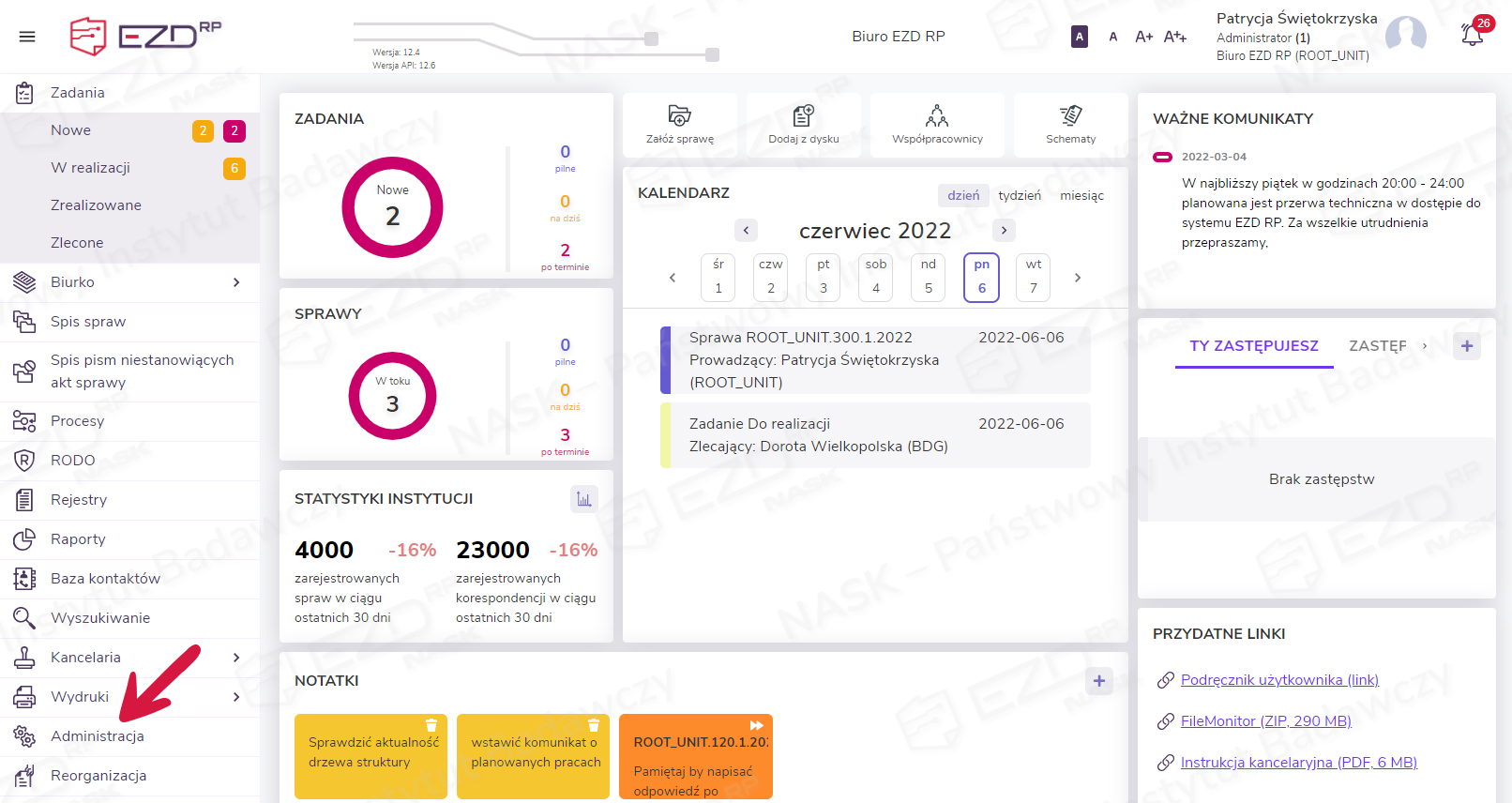
Task: Expand the Biurko submenu
Action: (x=236, y=282)
